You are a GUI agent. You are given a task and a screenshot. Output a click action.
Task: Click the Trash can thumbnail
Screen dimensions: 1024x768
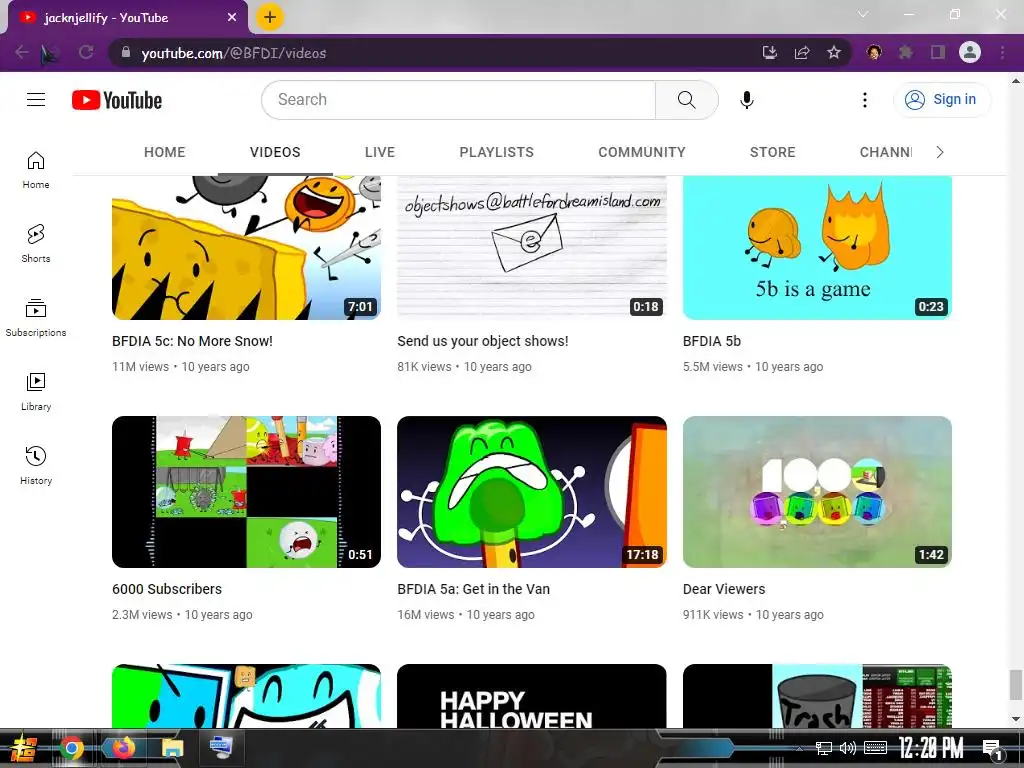click(x=817, y=696)
